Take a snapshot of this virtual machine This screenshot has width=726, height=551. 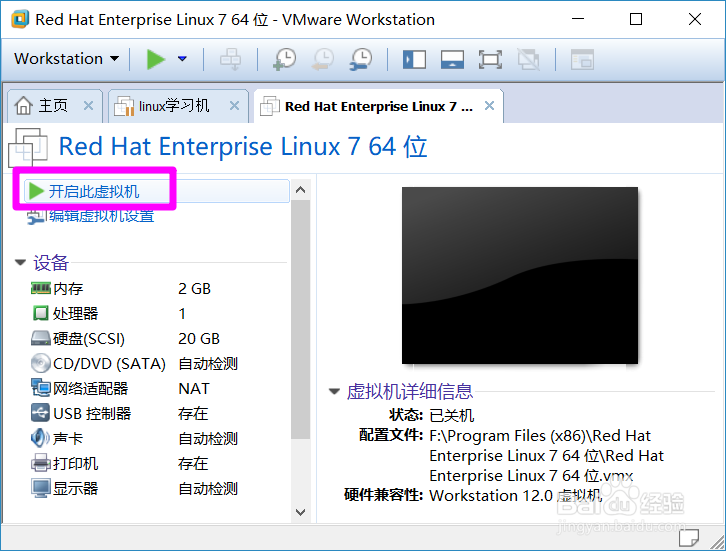(285, 59)
